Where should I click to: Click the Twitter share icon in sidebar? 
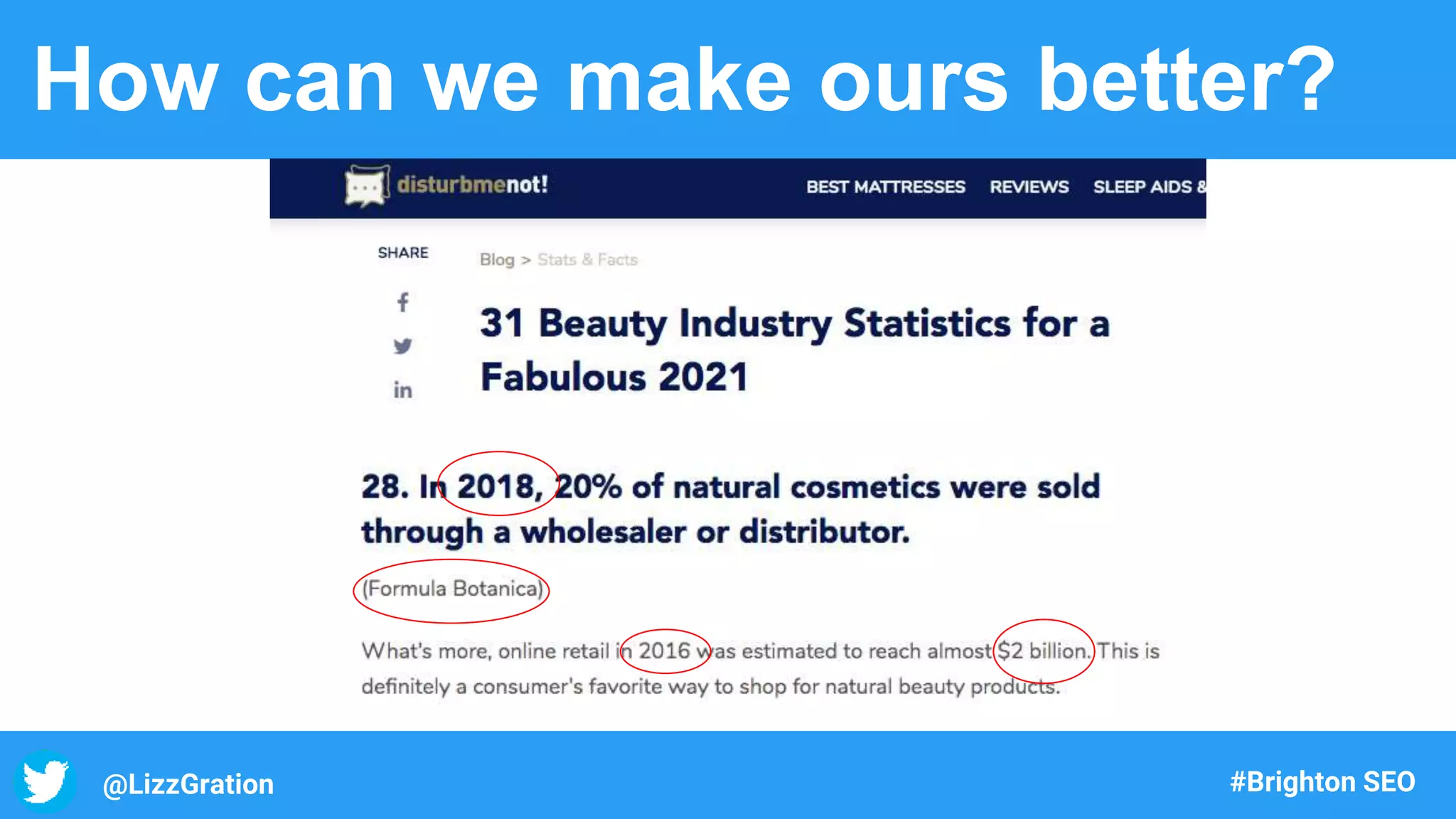[403, 346]
